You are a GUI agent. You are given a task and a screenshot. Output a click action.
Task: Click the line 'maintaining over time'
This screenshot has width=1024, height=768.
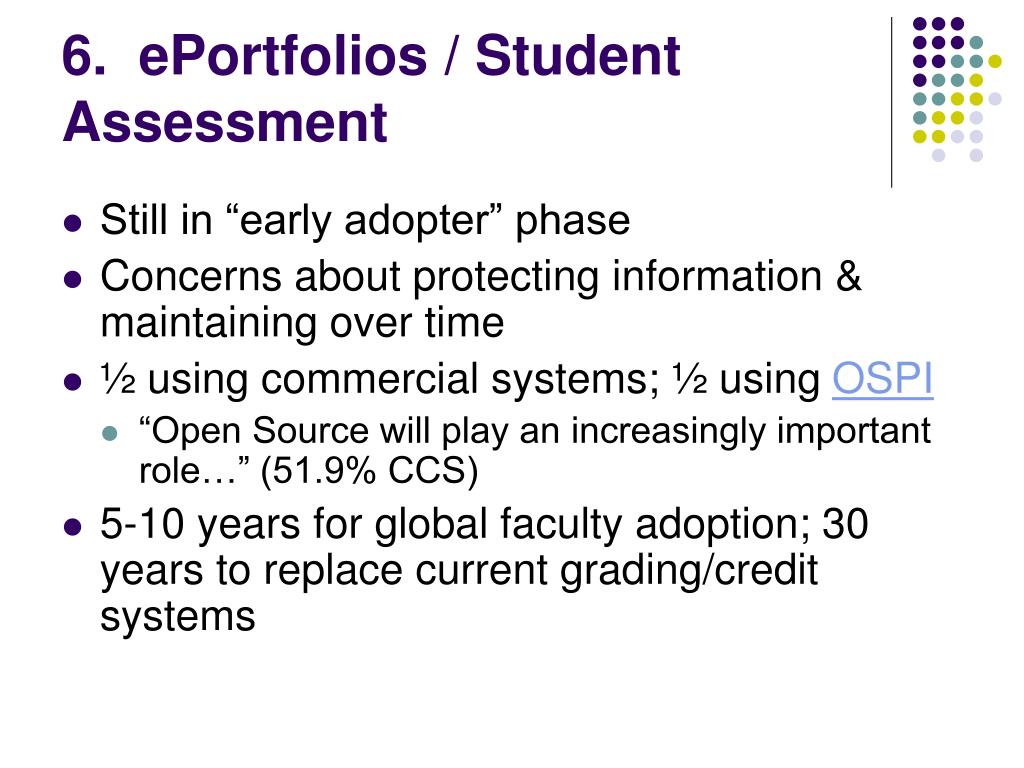pos(302,323)
